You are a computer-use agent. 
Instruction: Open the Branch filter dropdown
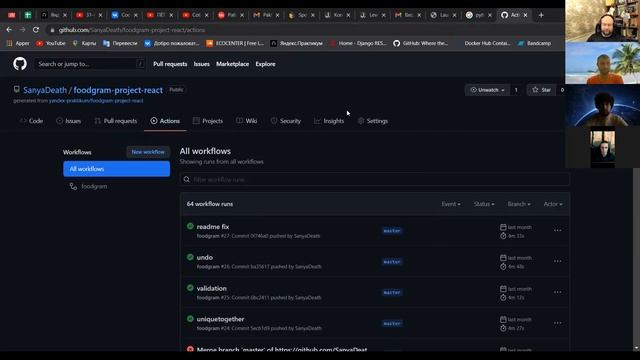519,204
